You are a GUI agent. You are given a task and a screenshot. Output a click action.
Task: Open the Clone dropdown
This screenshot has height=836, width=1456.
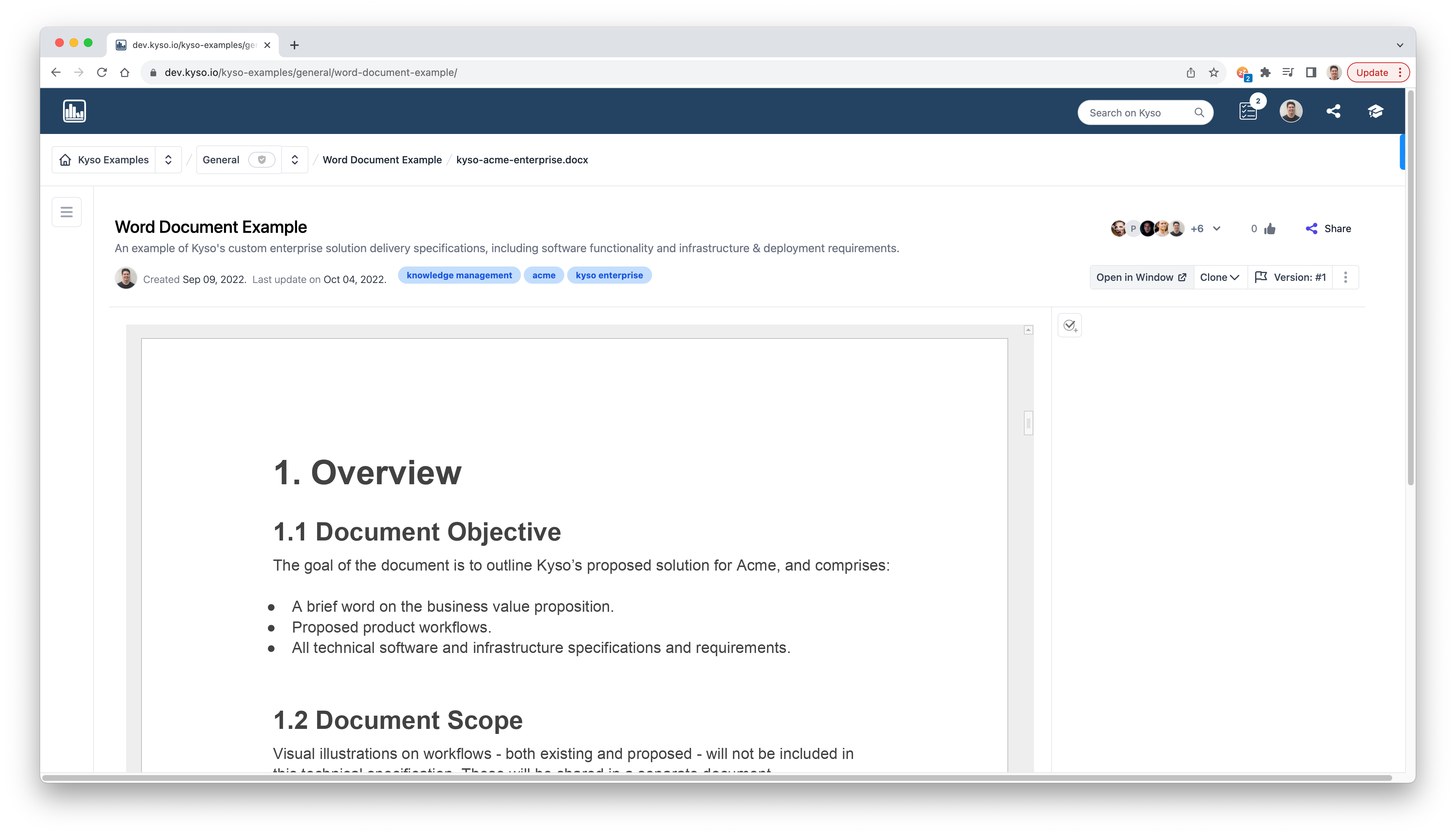click(x=1220, y=277)
